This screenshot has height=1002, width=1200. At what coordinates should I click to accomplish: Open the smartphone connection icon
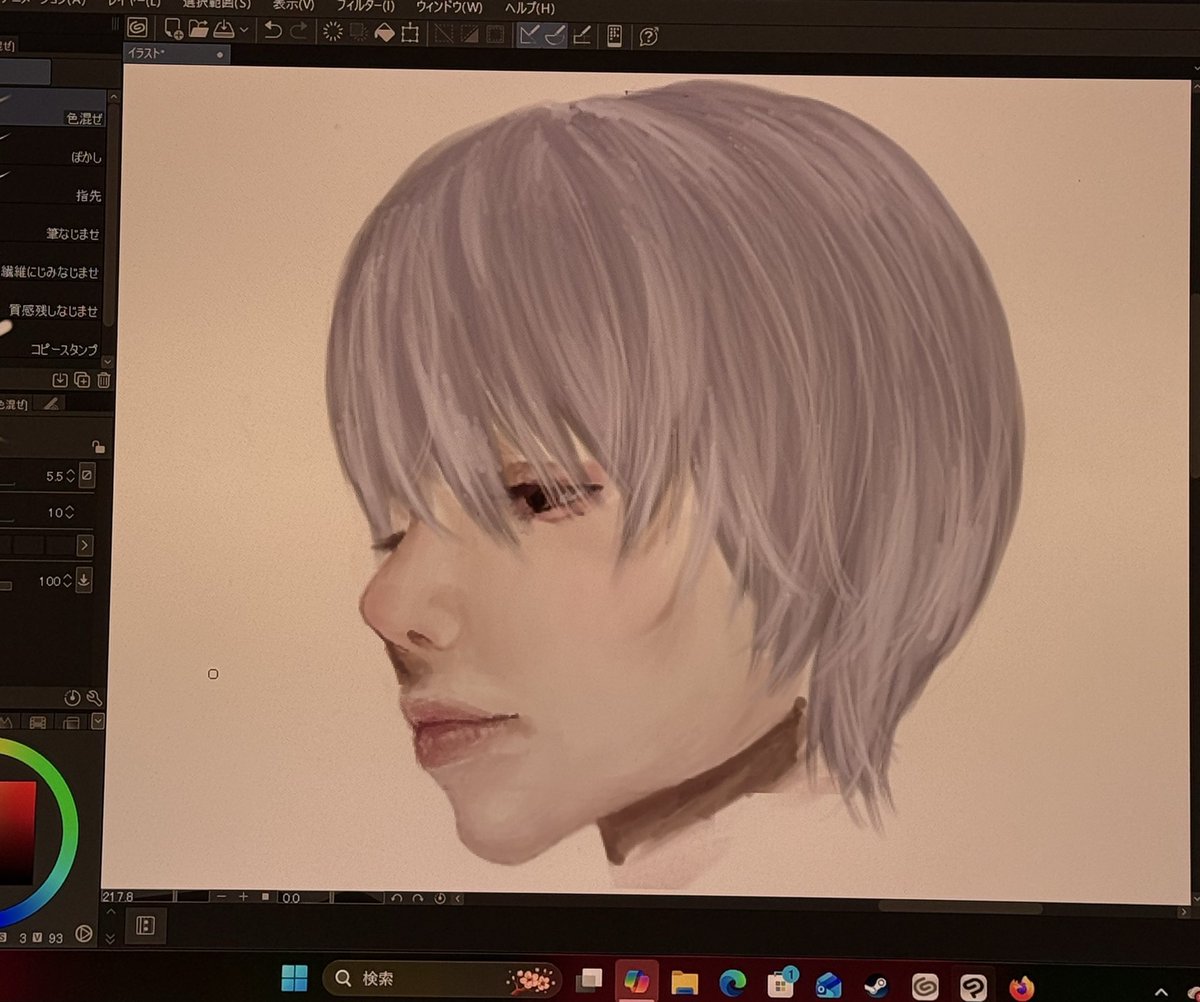coord(614,36)
